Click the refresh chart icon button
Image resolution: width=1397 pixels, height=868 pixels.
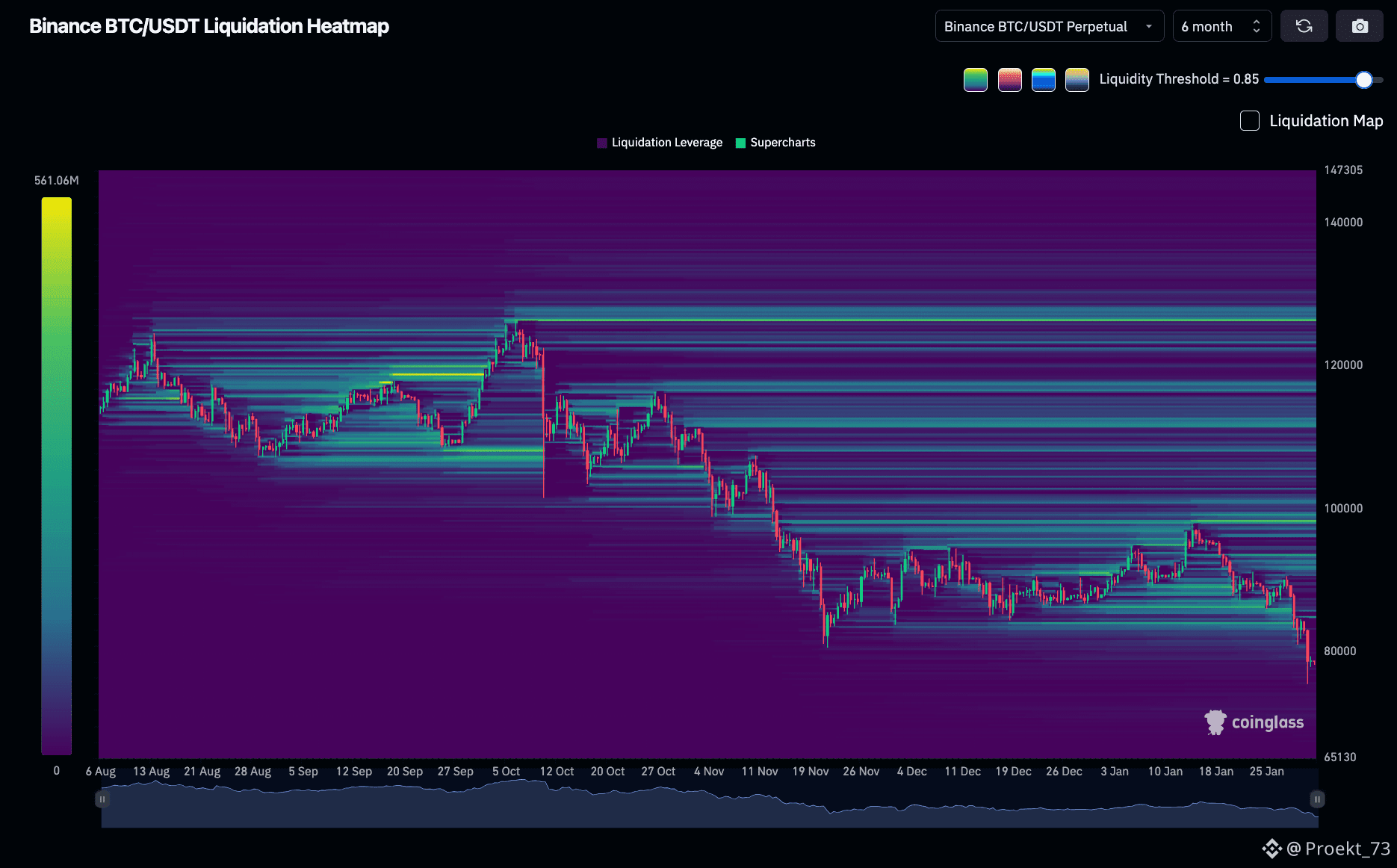(x=1304, y=26)
